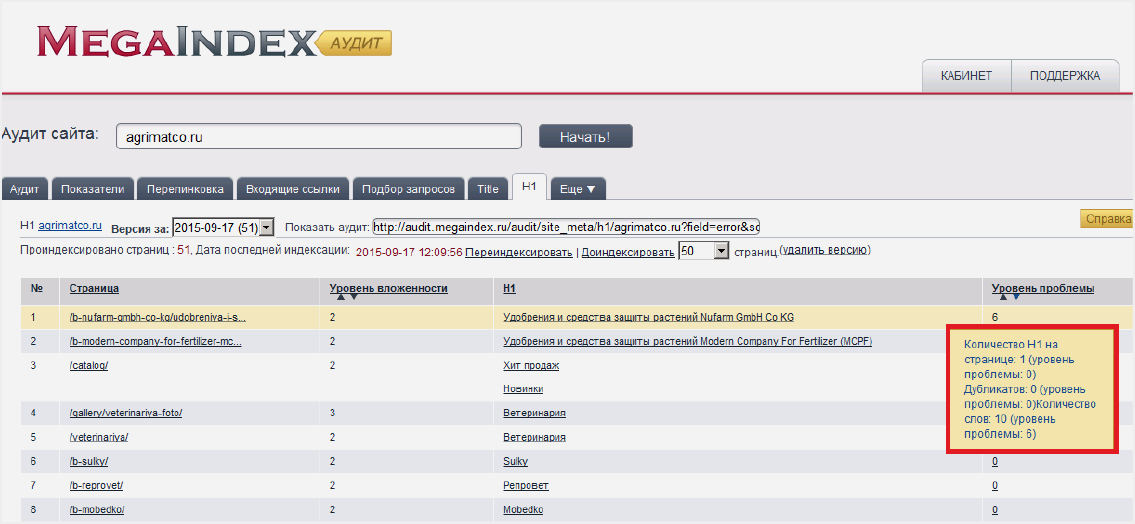Image resolution: width=1135 pixels, height=524 pixels.
Task: Click the Справка button
Action: [1107, 219]
